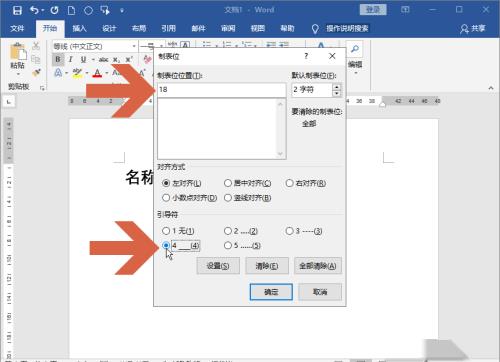Click the Paste clipboard icon
The height and width of the screenshot is (362, 500).
(18, 53)
